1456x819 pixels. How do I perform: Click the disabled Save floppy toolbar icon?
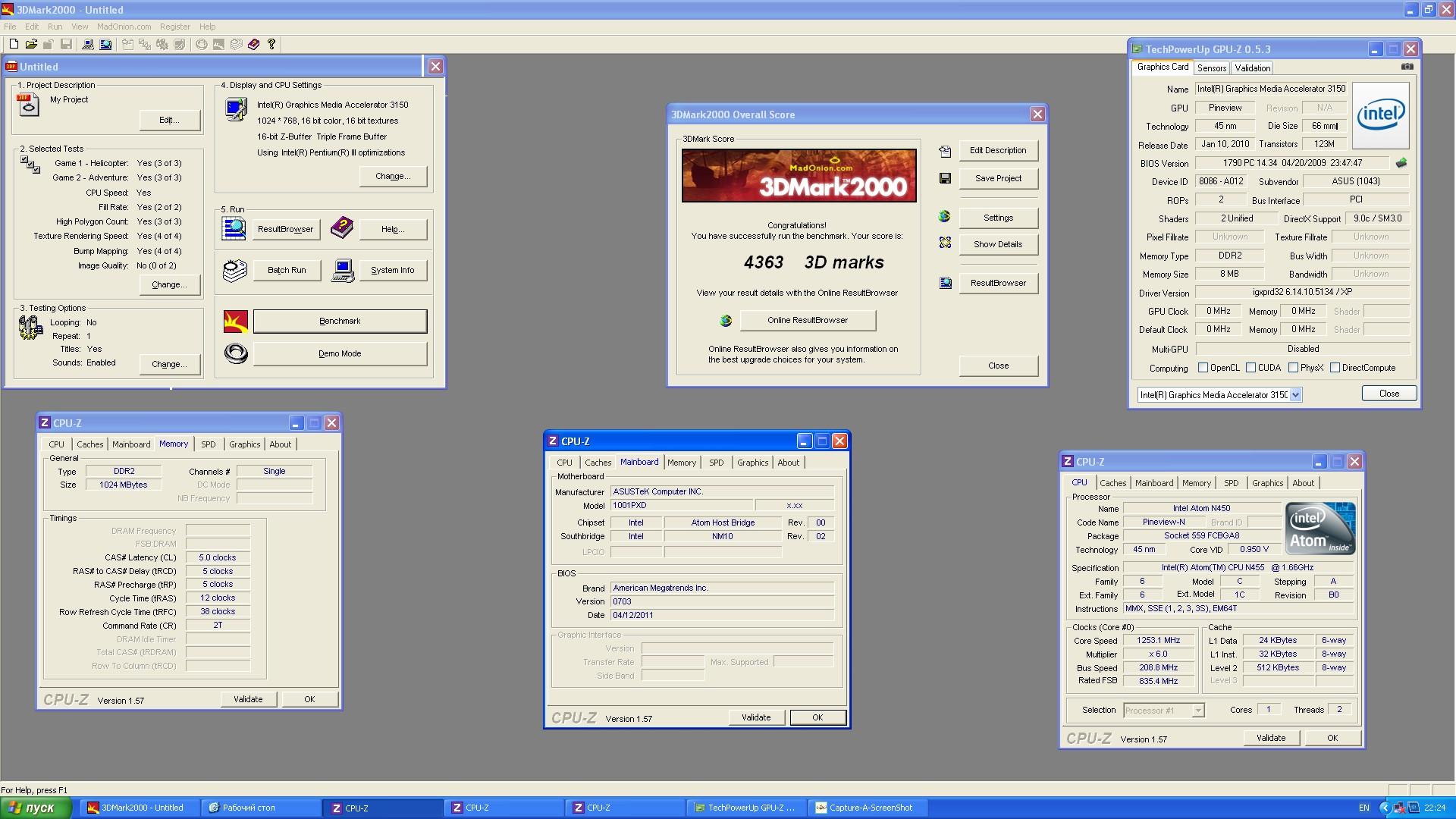[66, 45]
